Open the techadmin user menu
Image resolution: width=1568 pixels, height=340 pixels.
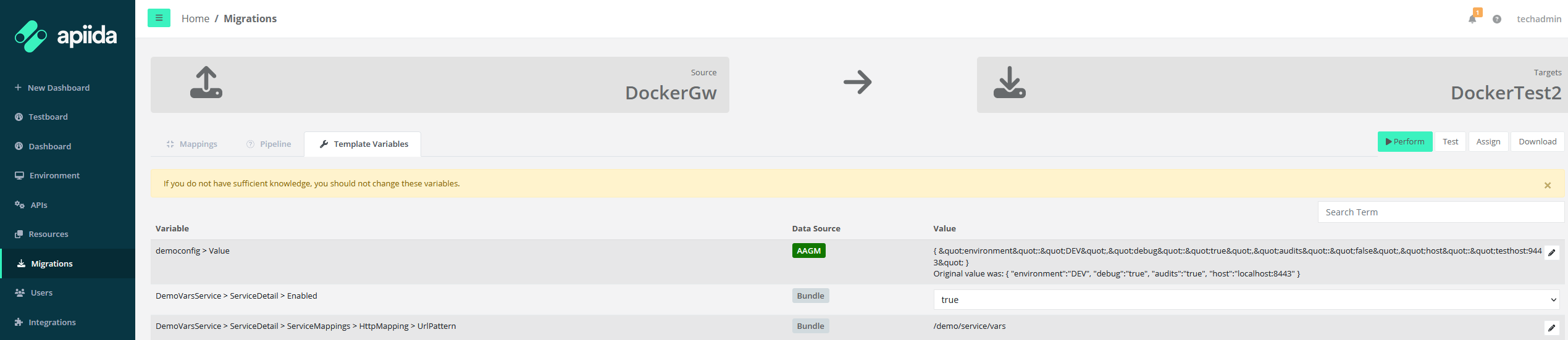(x=1539, y=19)
